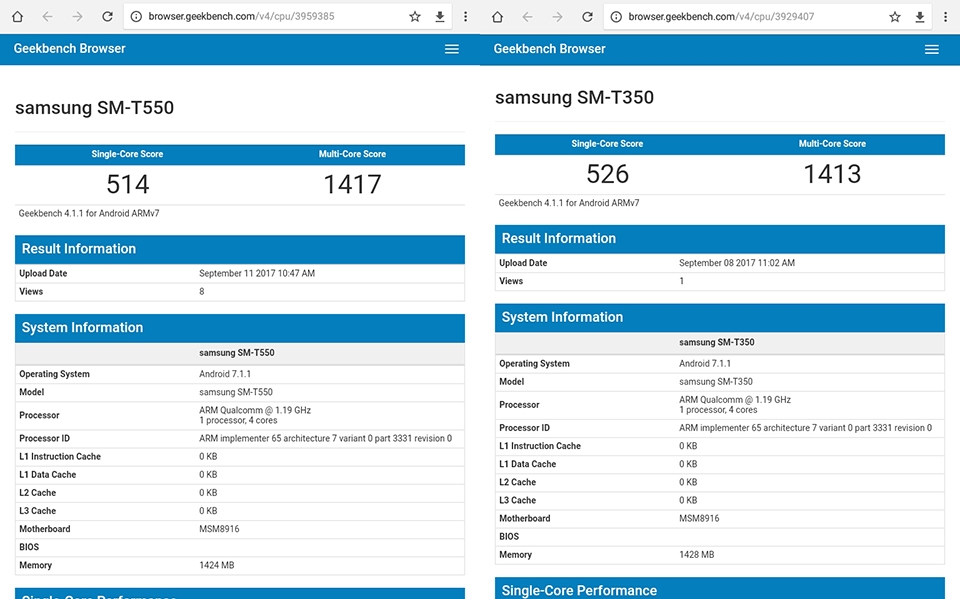The image size is (960, 599).
Task: Click Views value 8 on left page
Action: tap(201, 292)
